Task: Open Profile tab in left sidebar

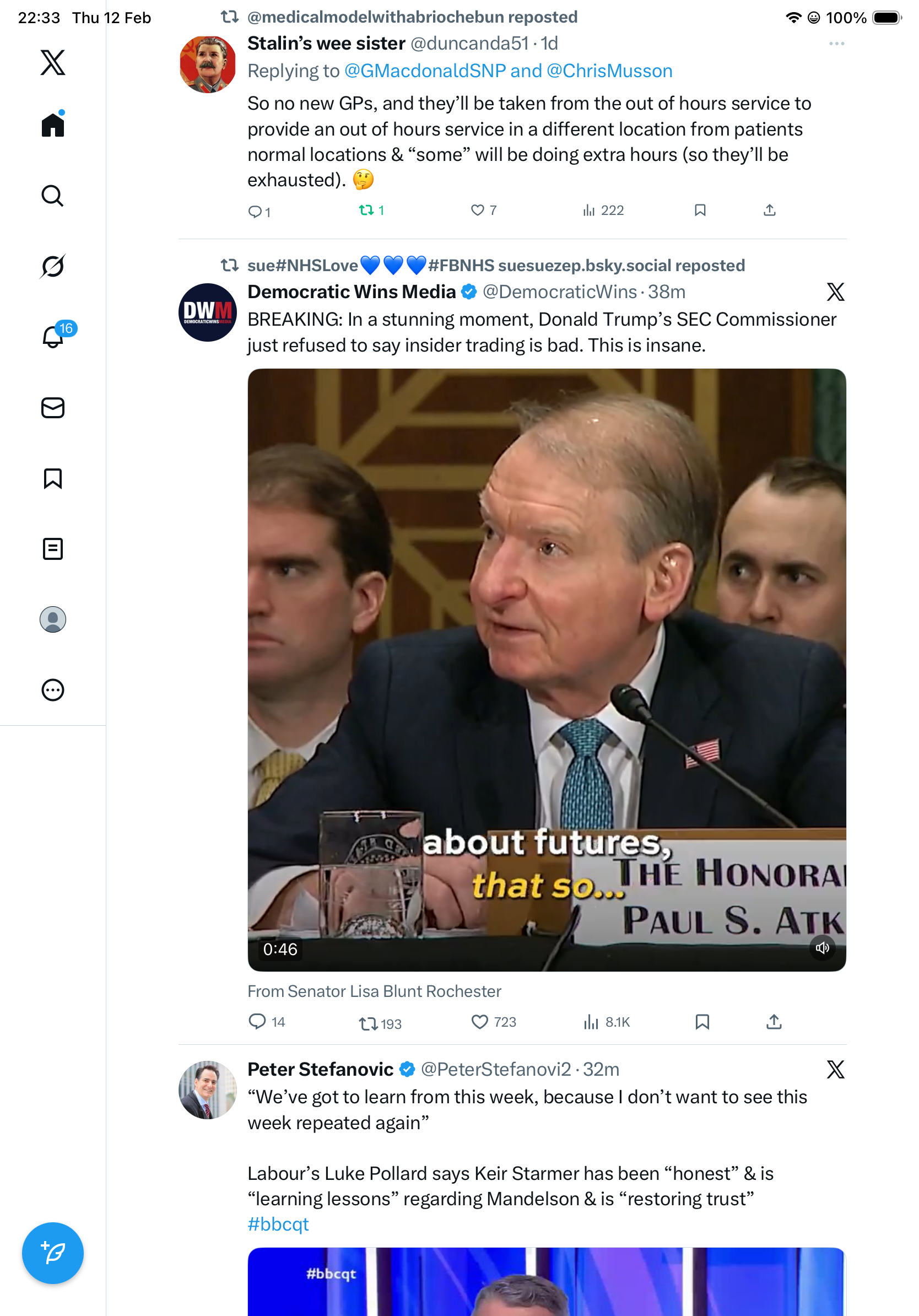Action: [x=53, y=619]
